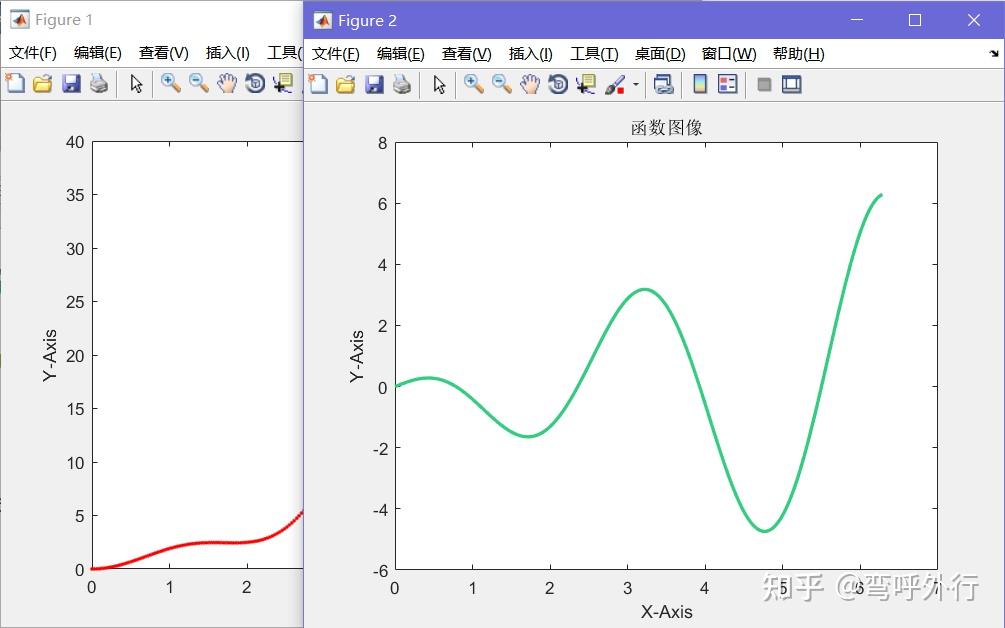Insert Legend using Figure 2 toolbar icon
Image resolution: width=1005 pixels, height=628 pixels.
click(x=727, y=84)
